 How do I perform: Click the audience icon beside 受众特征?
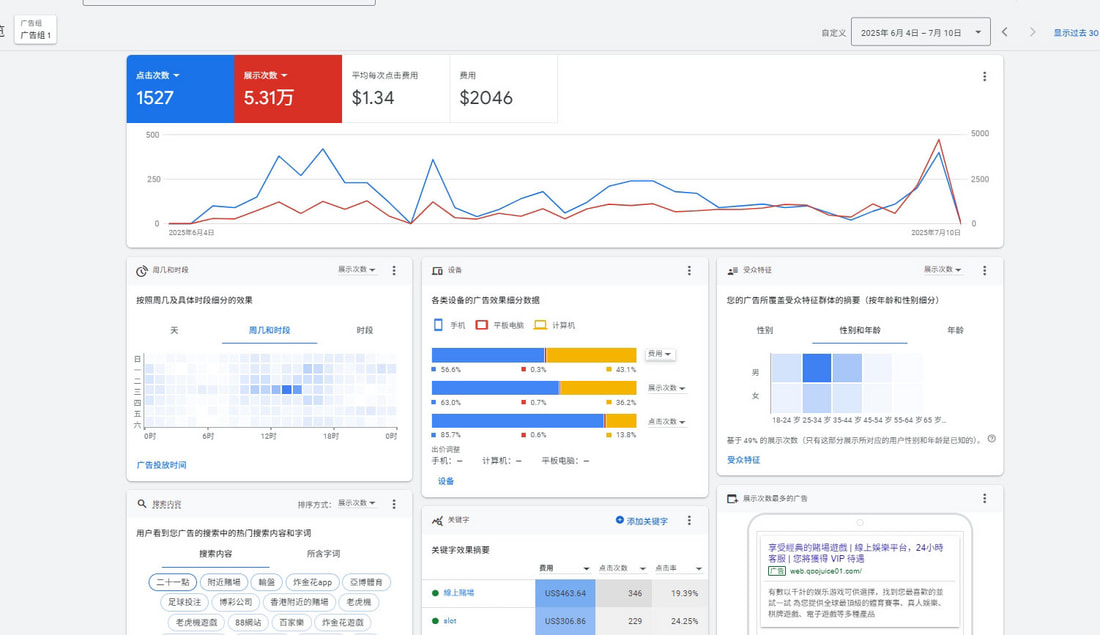tap(732, 271)
